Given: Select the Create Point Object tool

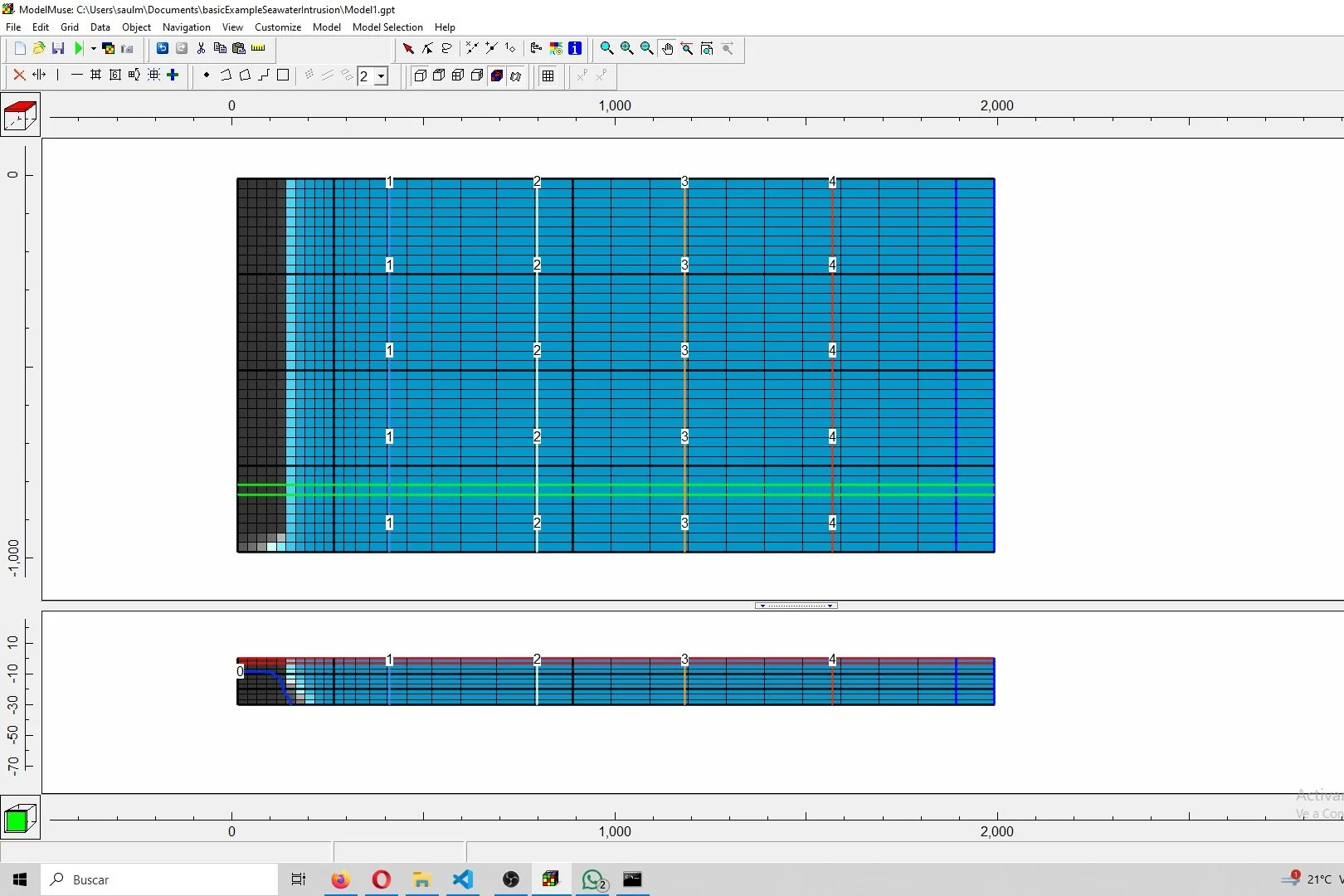Looking at the screenshot, I should coord(206,75).
